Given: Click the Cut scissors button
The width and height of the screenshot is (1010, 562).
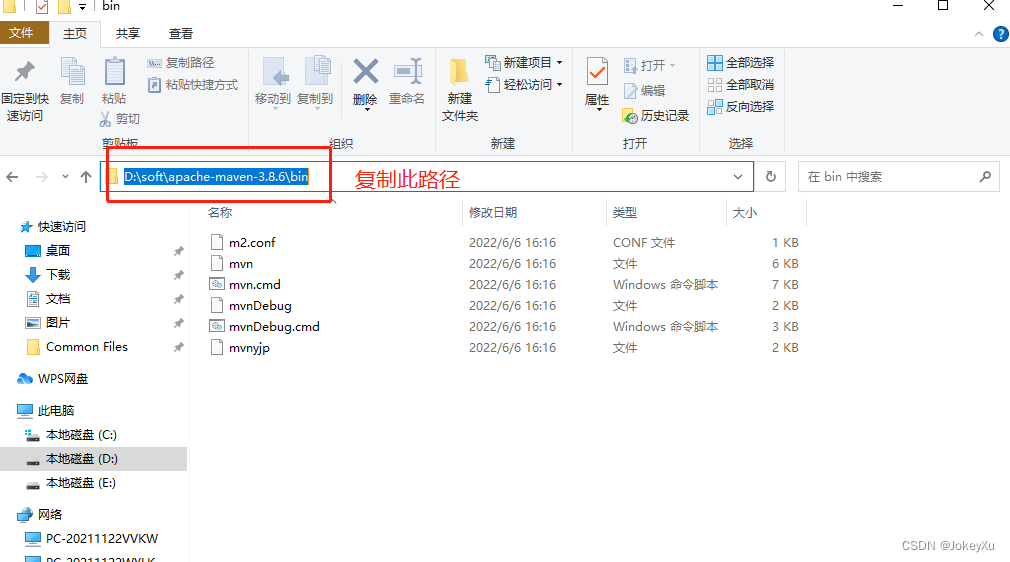Looking at the screenshot, I should 120,119.
